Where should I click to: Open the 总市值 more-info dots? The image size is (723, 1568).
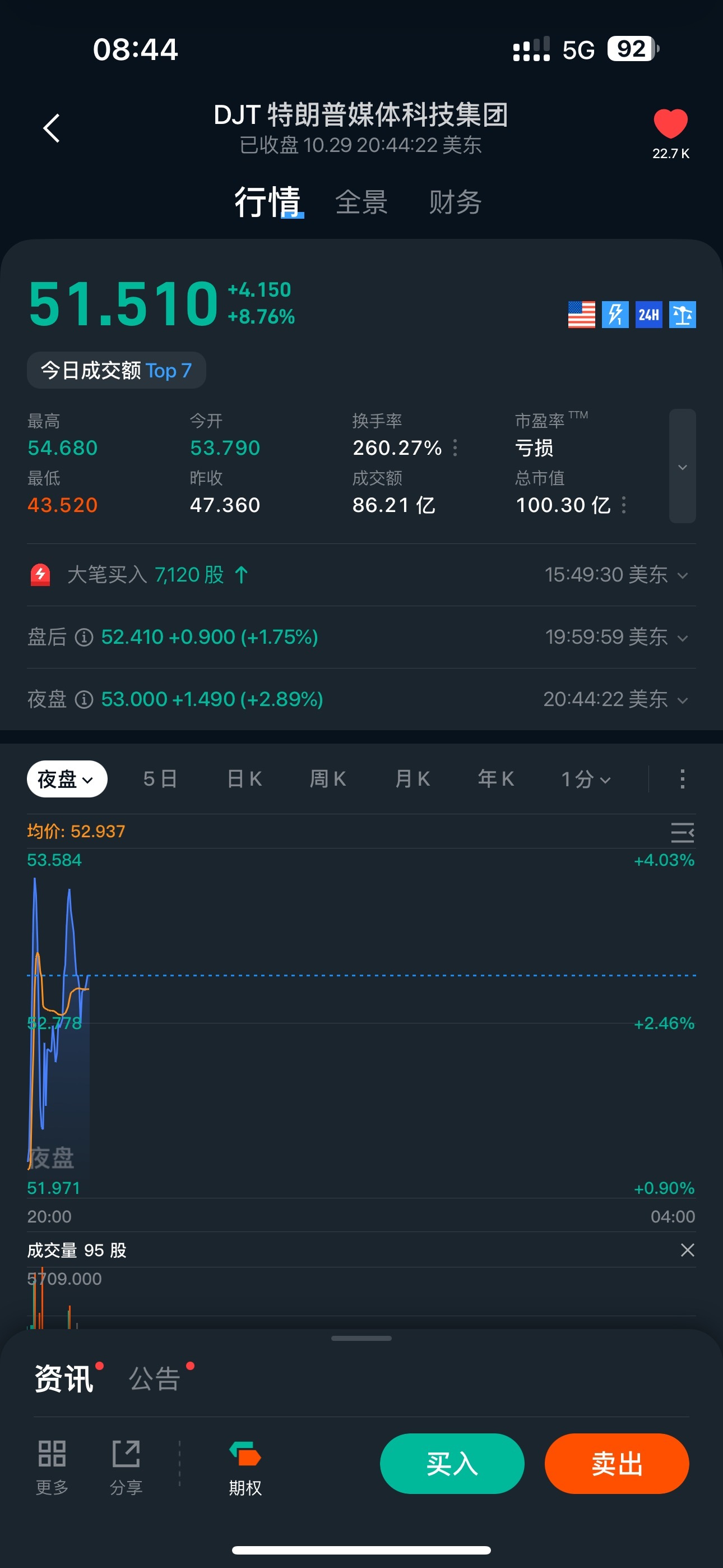click(x=624, y=505)
